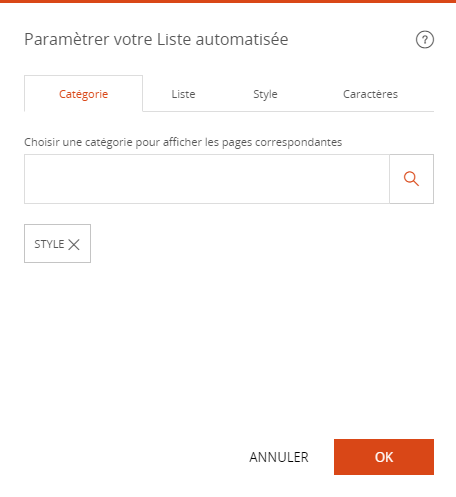The height and width of the screenshot is (497, 456).
Task: Show help for the automated list settings
Action: pyautogui.click(x=425, y=40)
